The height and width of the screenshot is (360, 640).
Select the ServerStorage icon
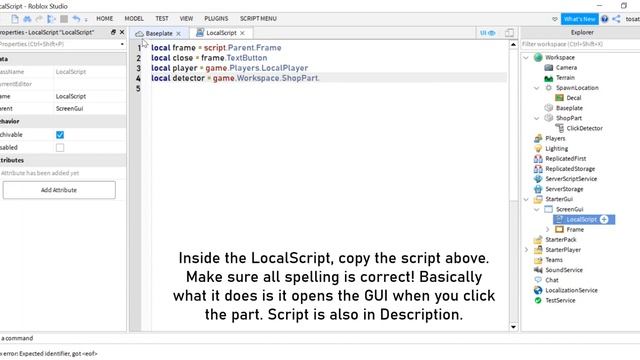click(538, 189)
